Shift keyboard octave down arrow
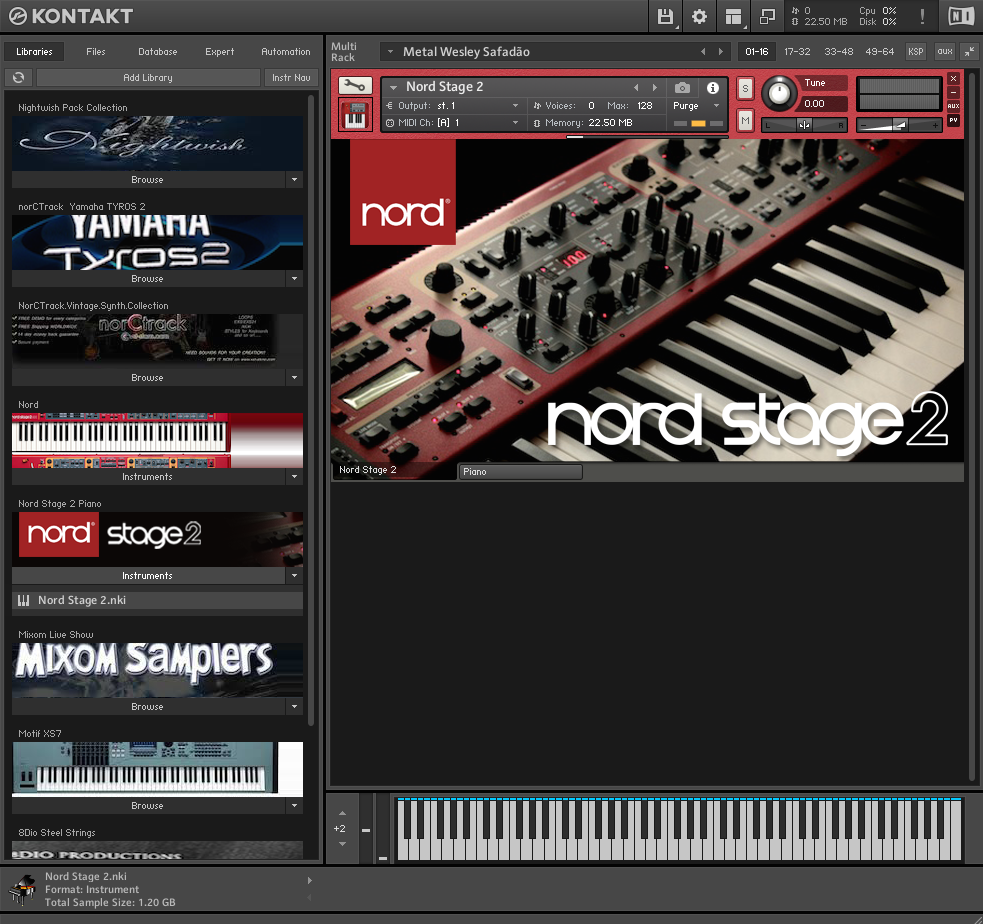The height and width of the screenshot is (924, 983). (x=342, y=844)
